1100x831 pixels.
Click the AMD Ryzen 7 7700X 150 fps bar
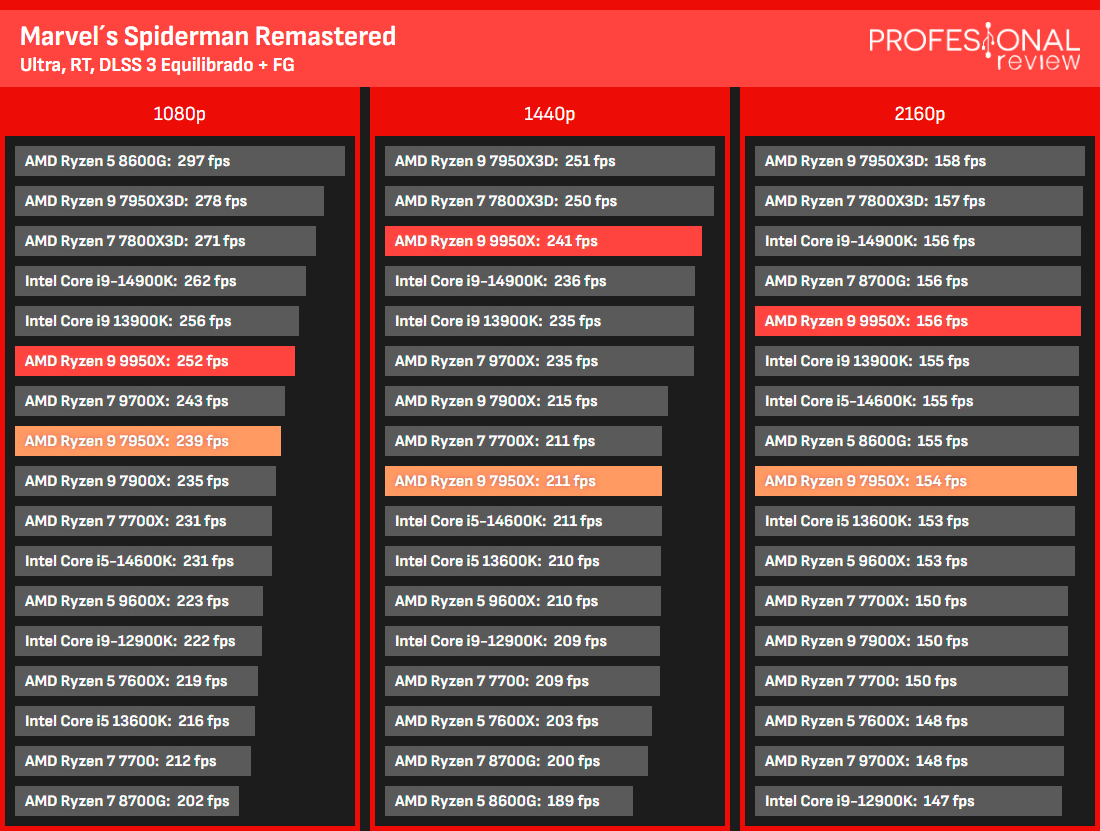911,600
